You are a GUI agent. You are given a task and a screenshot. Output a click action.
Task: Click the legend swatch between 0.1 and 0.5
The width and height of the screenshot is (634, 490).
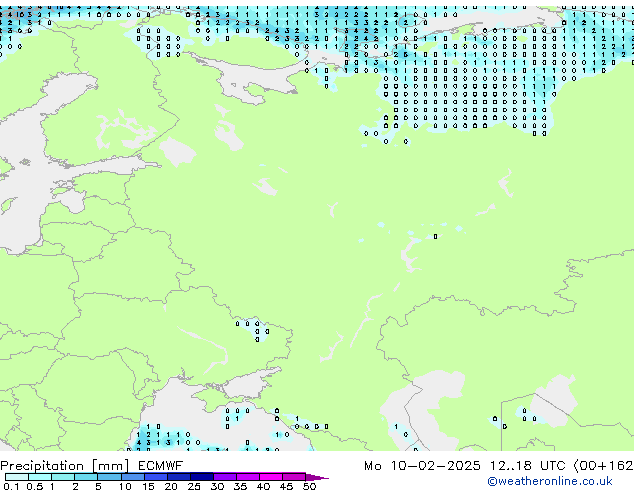point(17,477)
